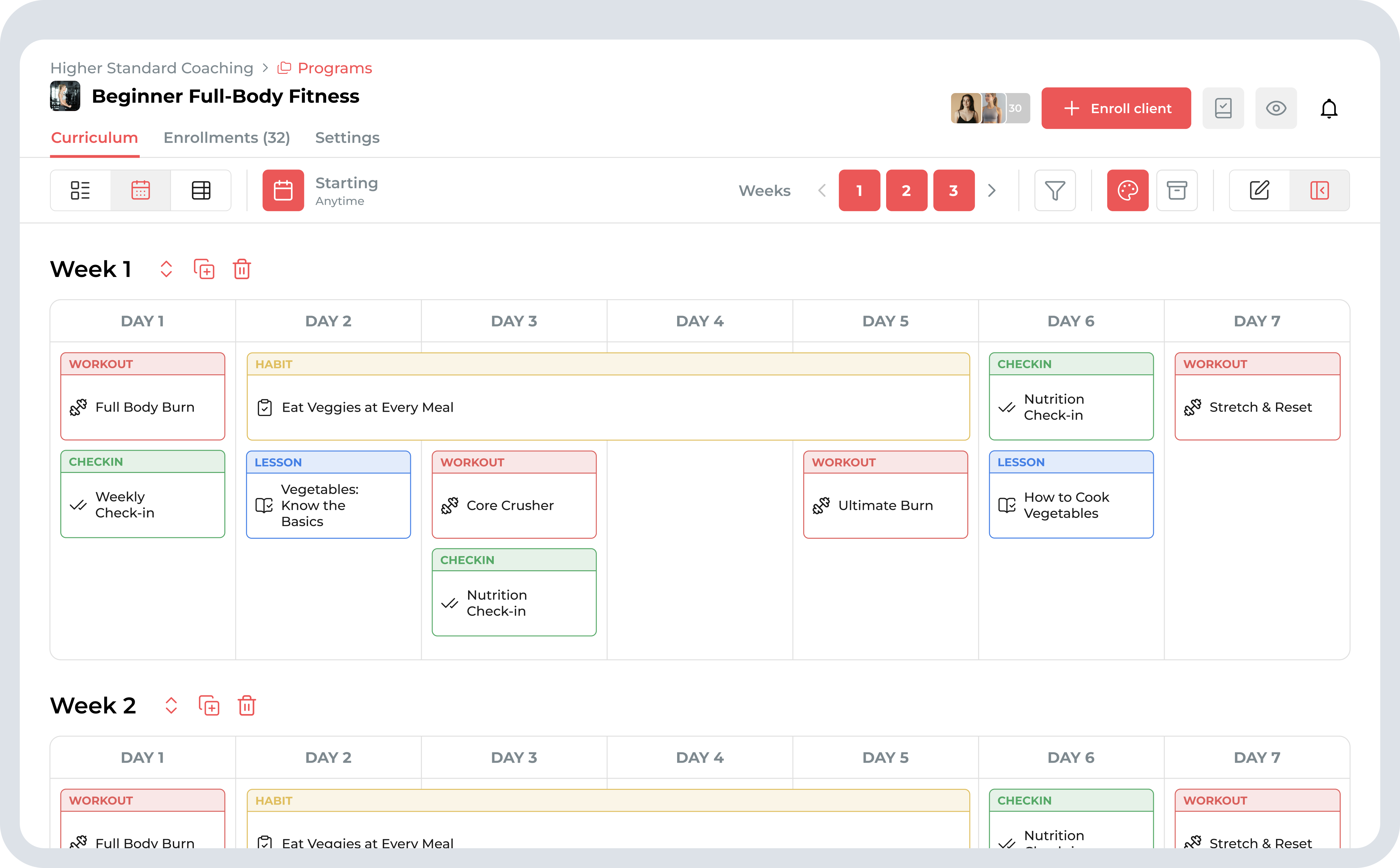
Task: Open the archive box
Action: pyautogui.click(x=1177, y=190)
